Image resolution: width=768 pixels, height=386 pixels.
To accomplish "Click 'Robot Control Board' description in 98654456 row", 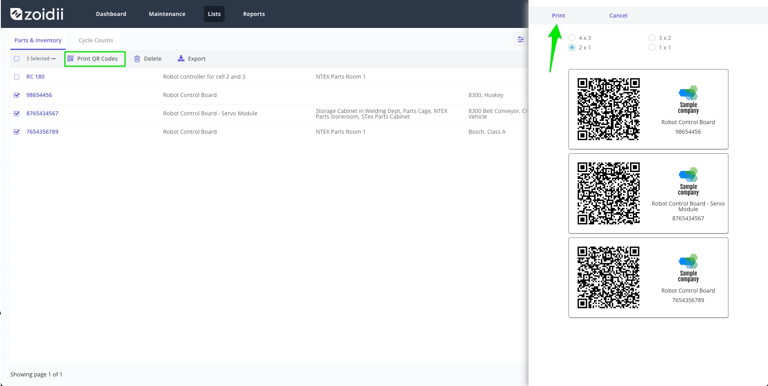I will pyautogui.click(x=190, y=95).
